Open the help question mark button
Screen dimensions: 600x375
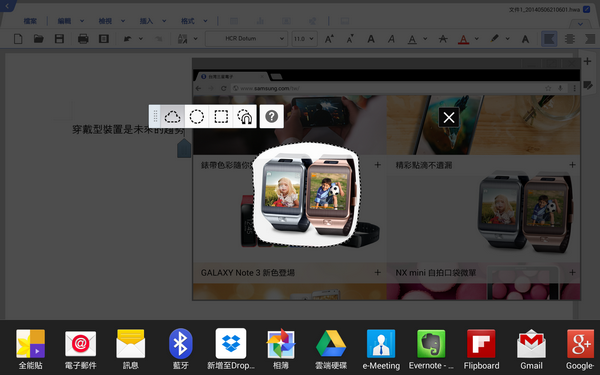(272, 116)
